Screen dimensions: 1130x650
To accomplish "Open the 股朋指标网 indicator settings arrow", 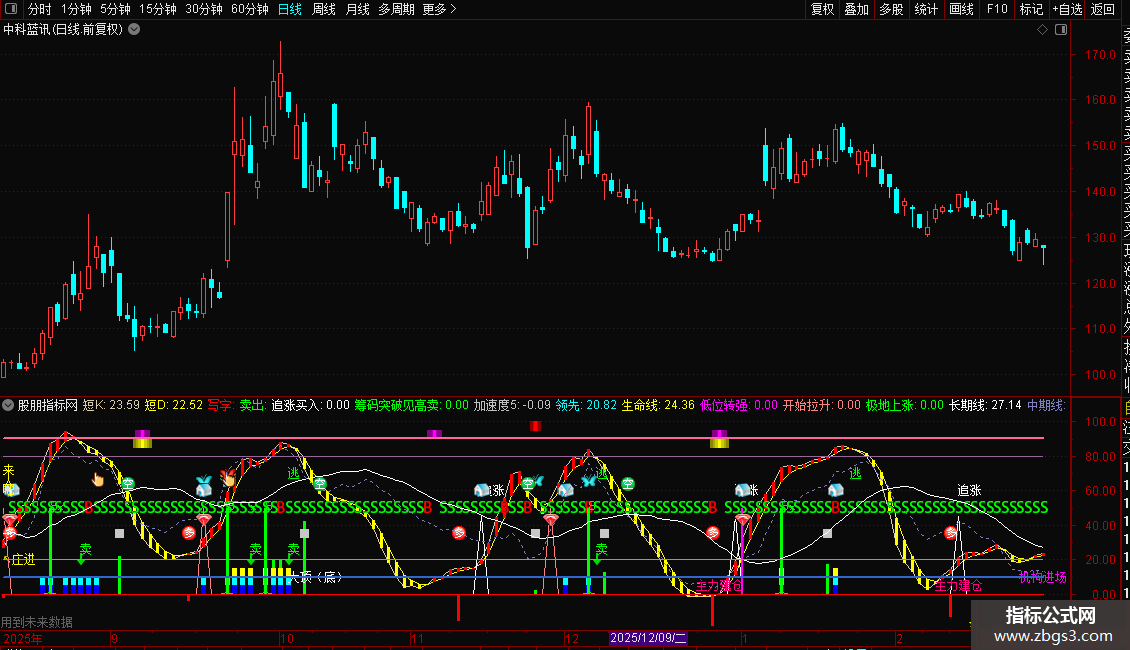I will (x=9, y=406).
